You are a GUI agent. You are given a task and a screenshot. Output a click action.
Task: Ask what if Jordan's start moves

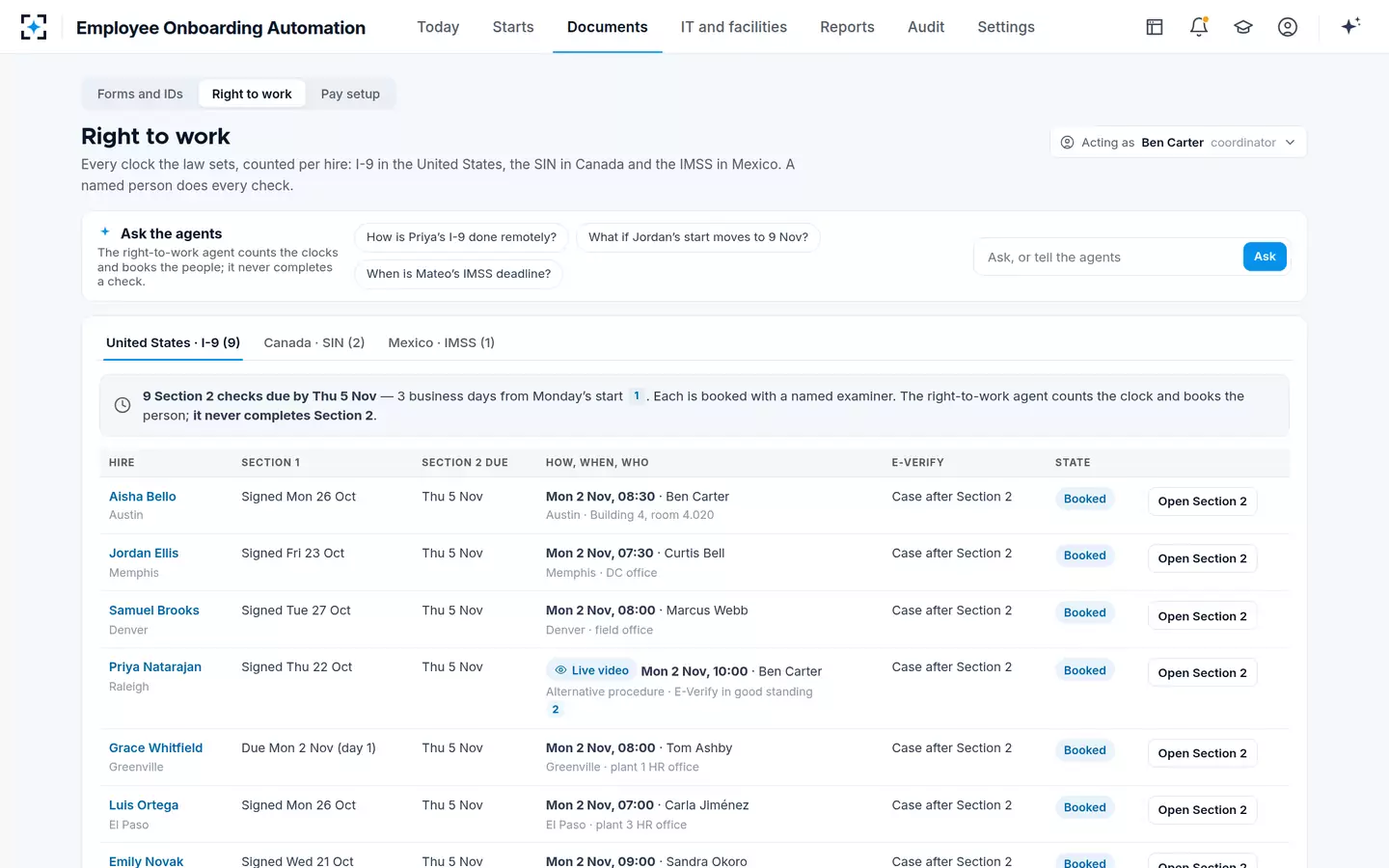click(x=698, y=237)
